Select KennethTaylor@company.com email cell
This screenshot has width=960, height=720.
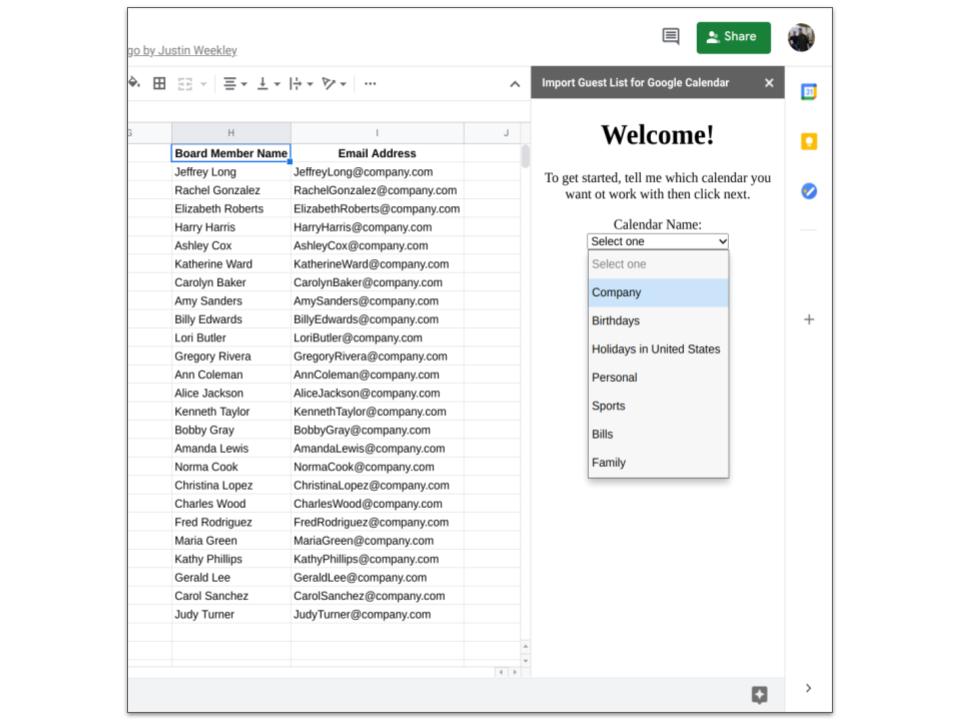[377, 411]
